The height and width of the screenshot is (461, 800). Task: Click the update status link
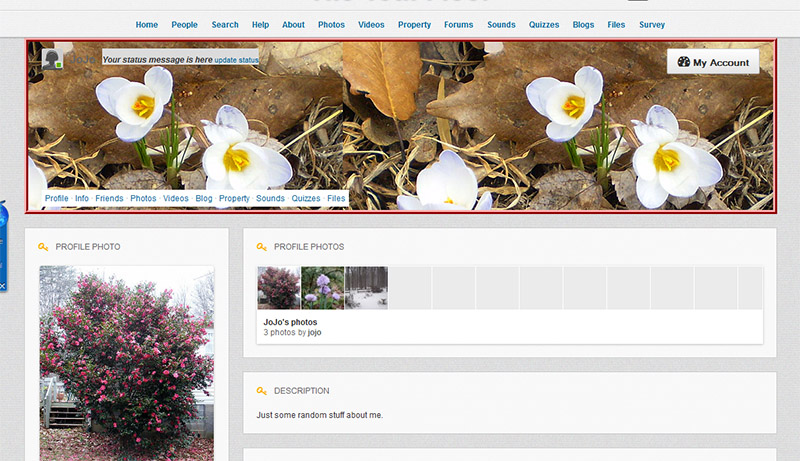click(236, 60)
